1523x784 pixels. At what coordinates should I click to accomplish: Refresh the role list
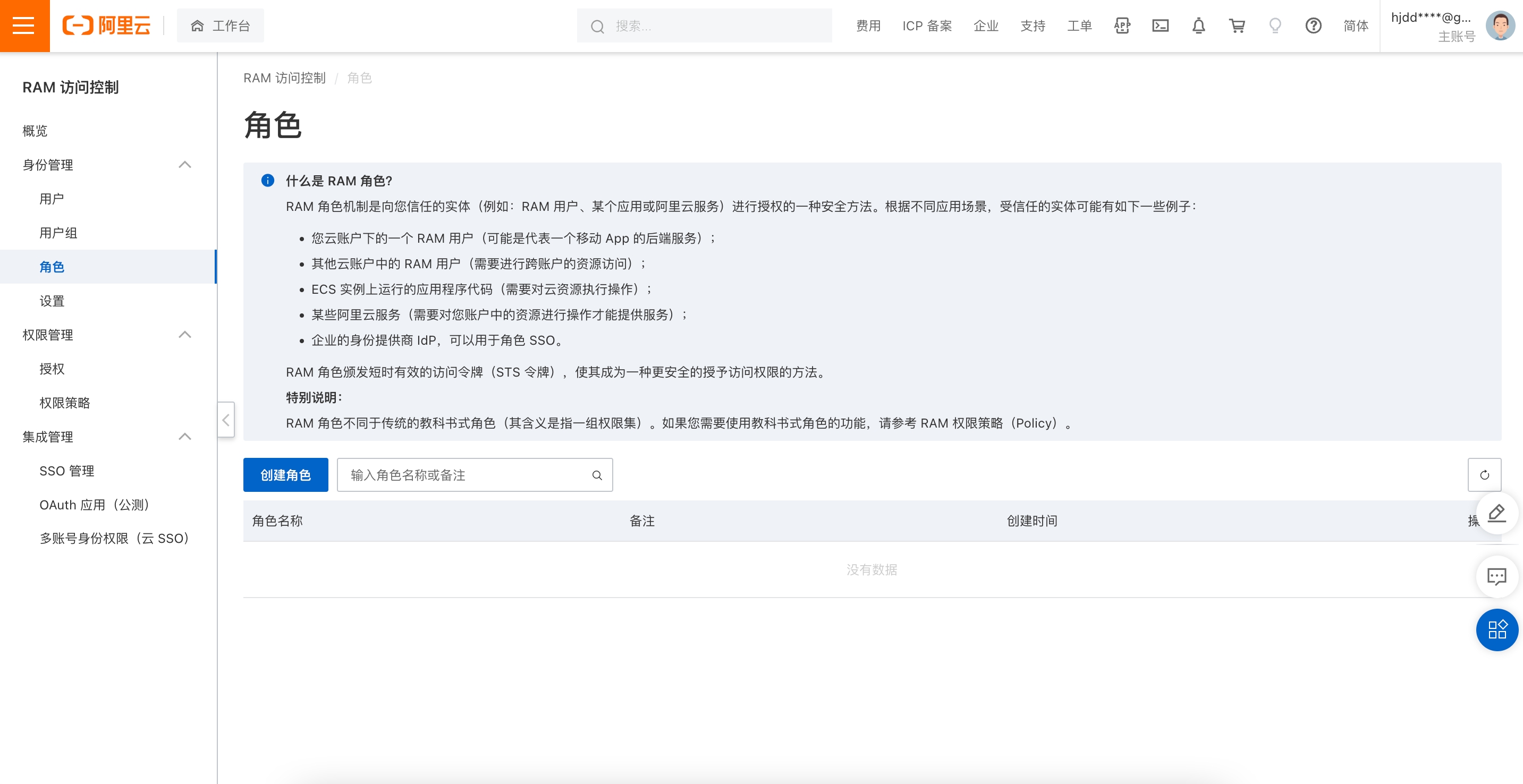point(1484,474)
